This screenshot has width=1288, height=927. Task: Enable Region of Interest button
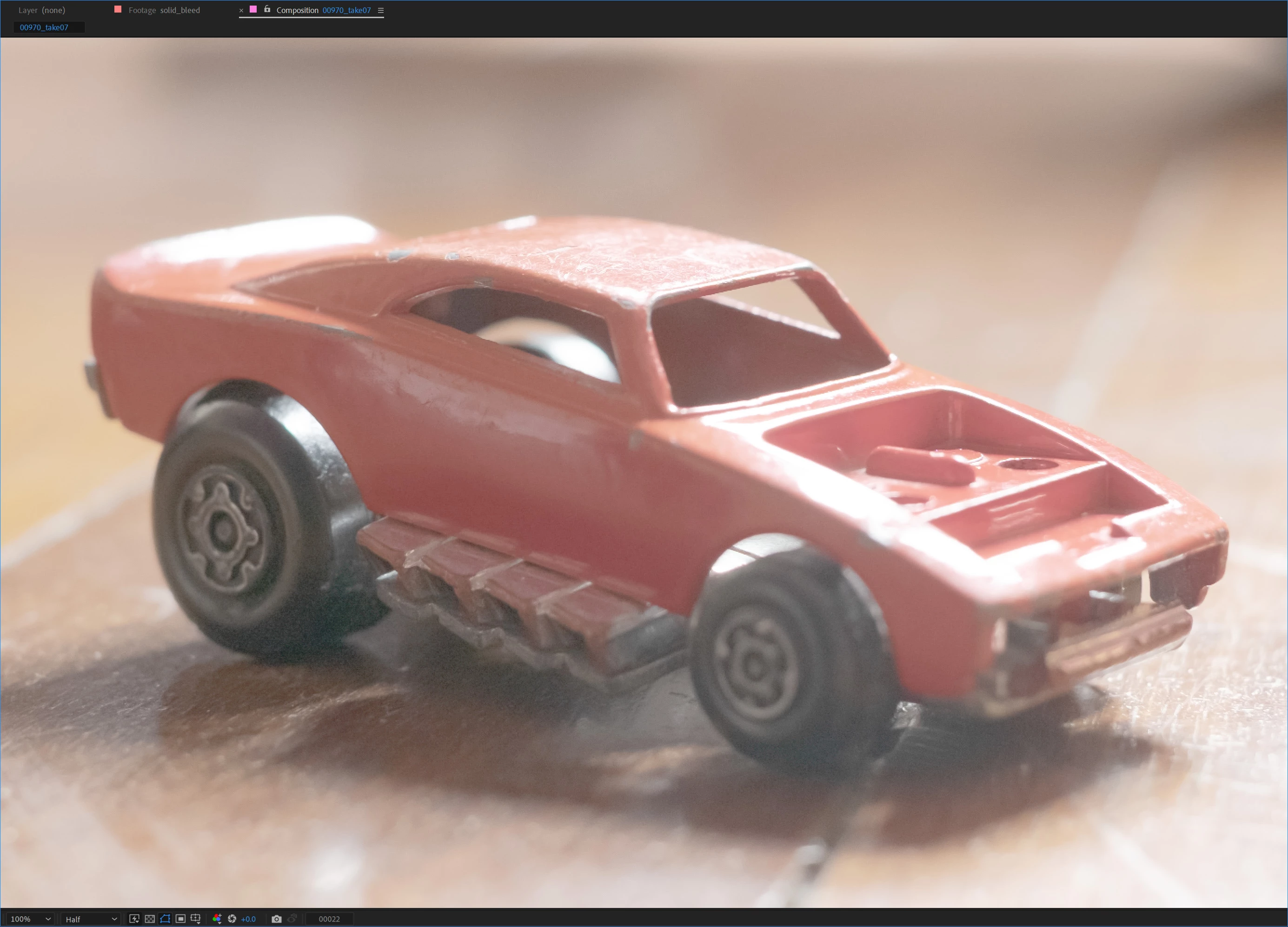pyautogui.click(x=180, y=919)
